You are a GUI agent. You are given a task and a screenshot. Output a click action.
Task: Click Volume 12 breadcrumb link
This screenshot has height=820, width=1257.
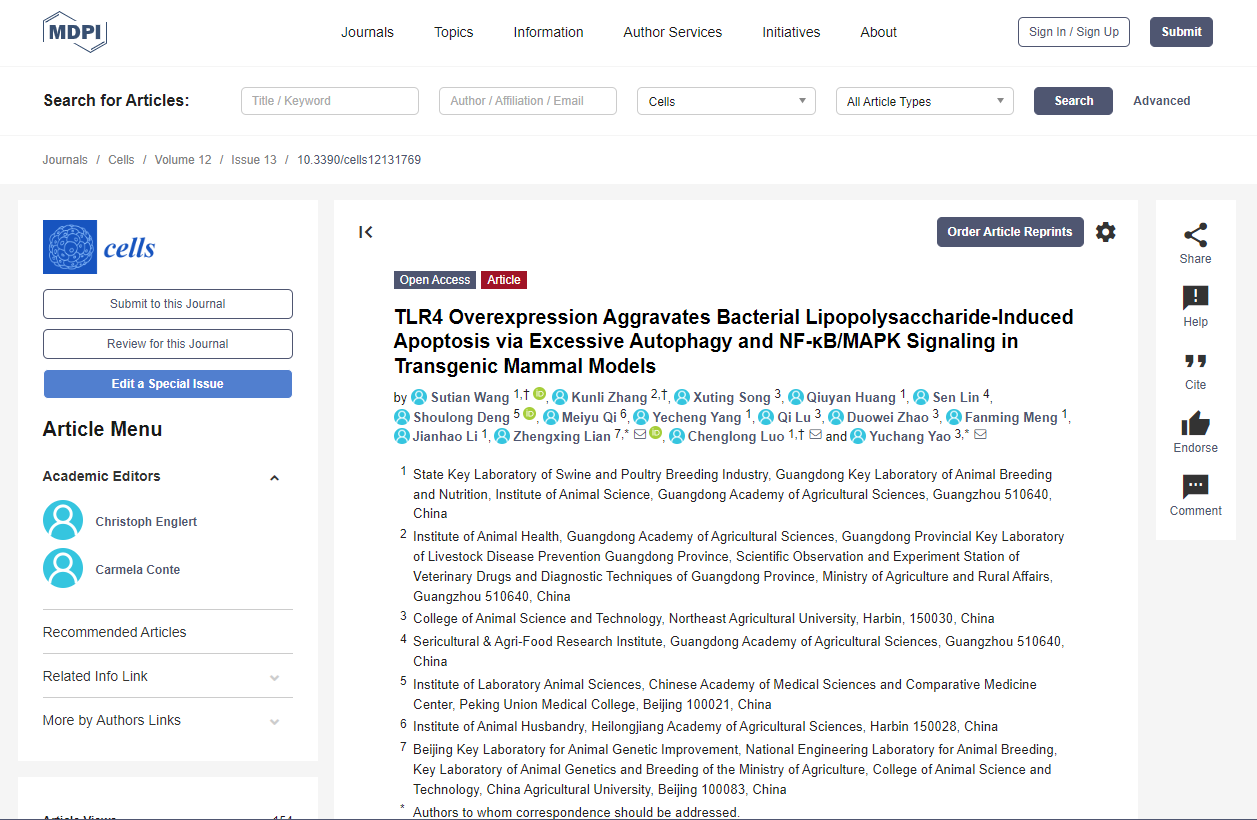(183, 160)
